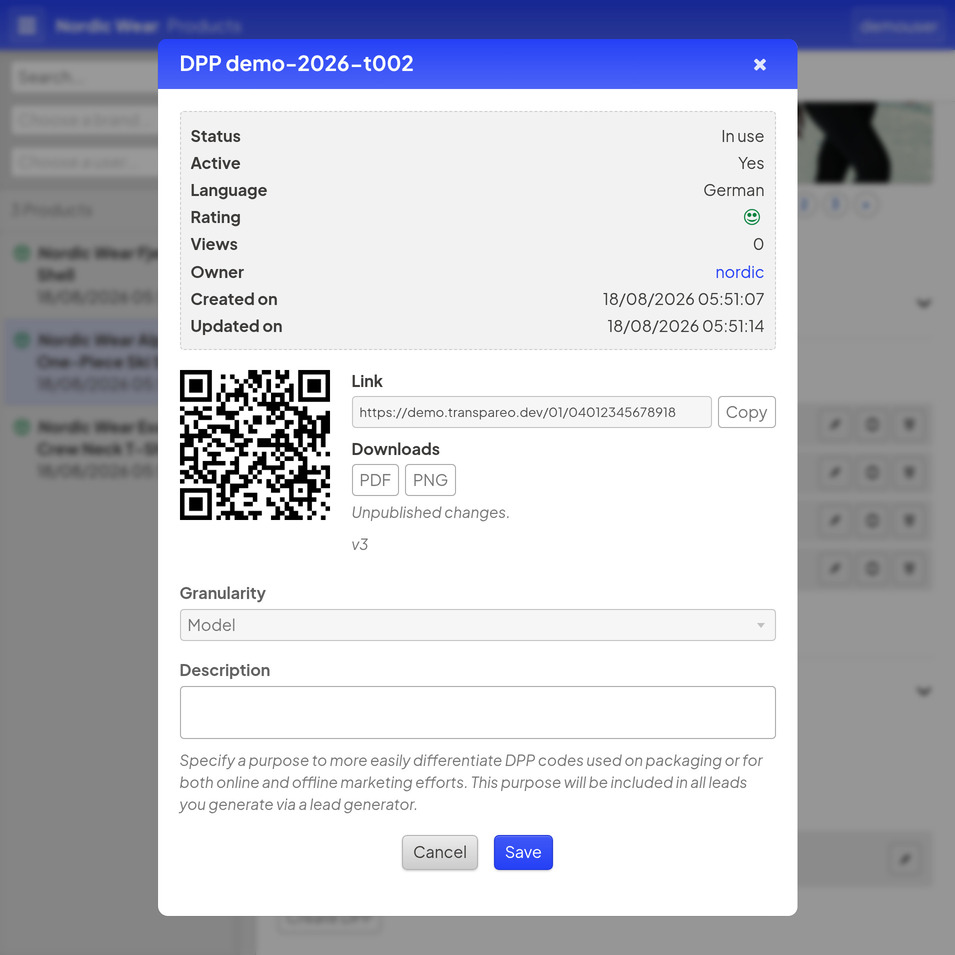Close the DPP demo-2026-t002 dialog
The width and height of the screenshot is (955, 955).
click(x=759, y=64)
